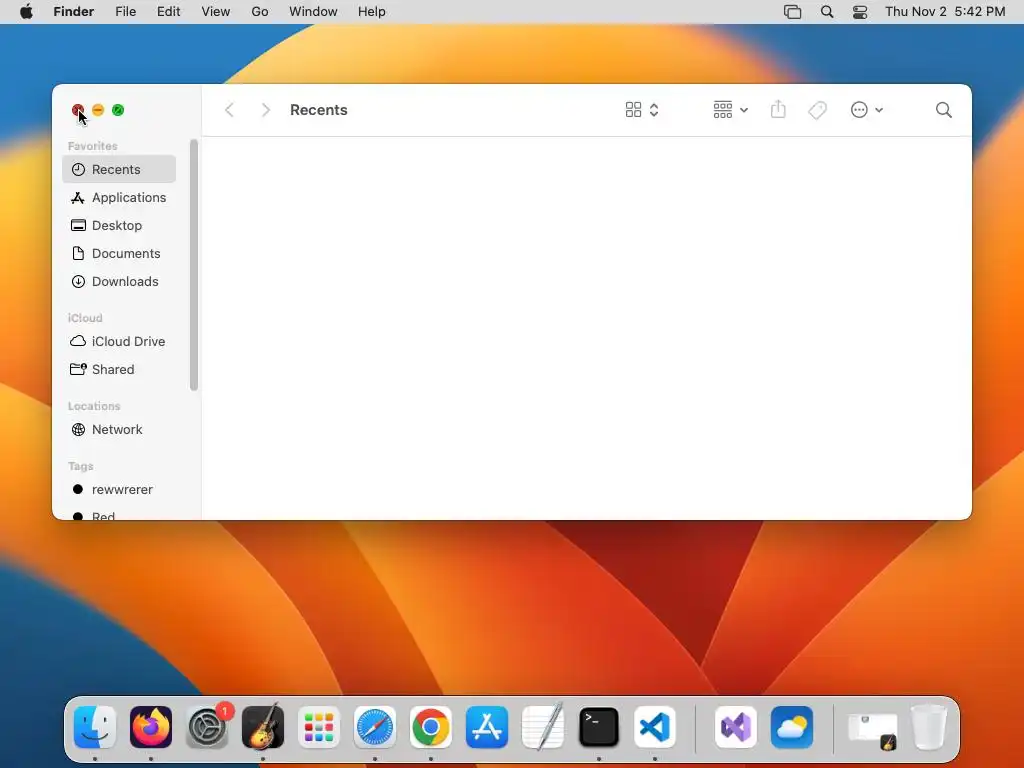The image size is (1024, 768).
Task: Open Launchpad from the Dock
Action: [x=319, y=727]
